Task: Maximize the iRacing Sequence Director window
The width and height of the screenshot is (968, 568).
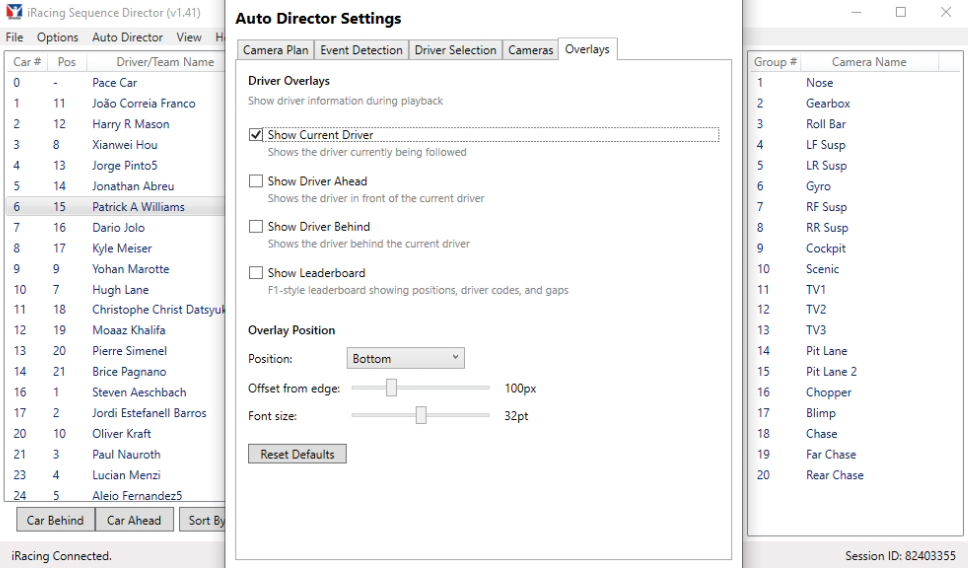Action: (901, 12)
